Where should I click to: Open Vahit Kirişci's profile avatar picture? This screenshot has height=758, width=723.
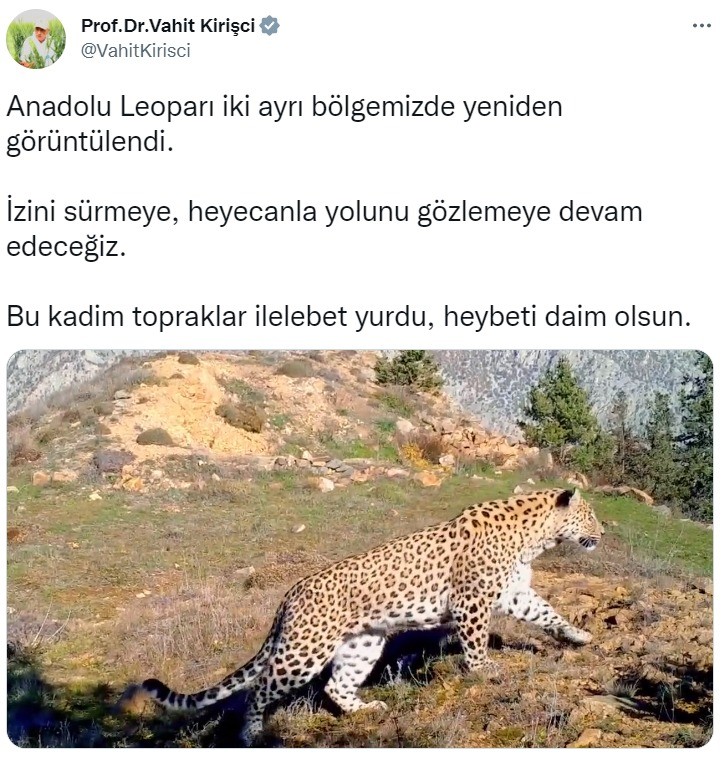coord(35,39)
